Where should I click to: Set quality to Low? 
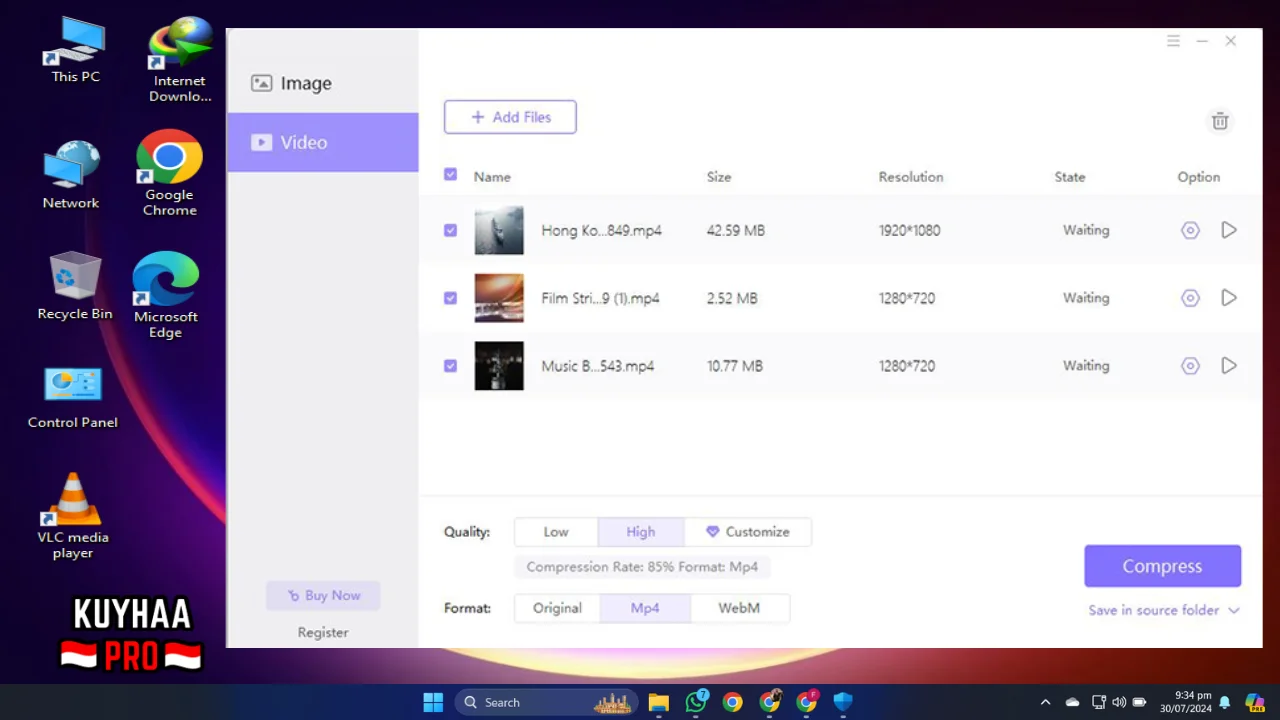[x=556, y=532]
